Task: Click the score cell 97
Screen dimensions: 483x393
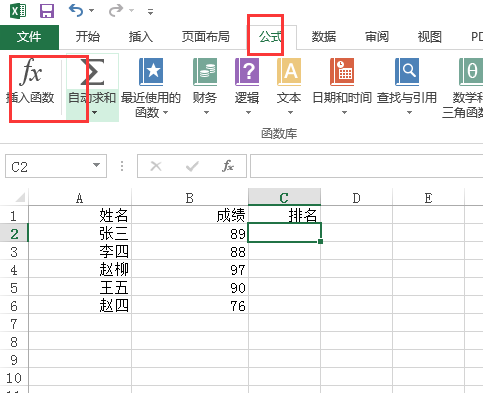Action: [x=190, y=269]
